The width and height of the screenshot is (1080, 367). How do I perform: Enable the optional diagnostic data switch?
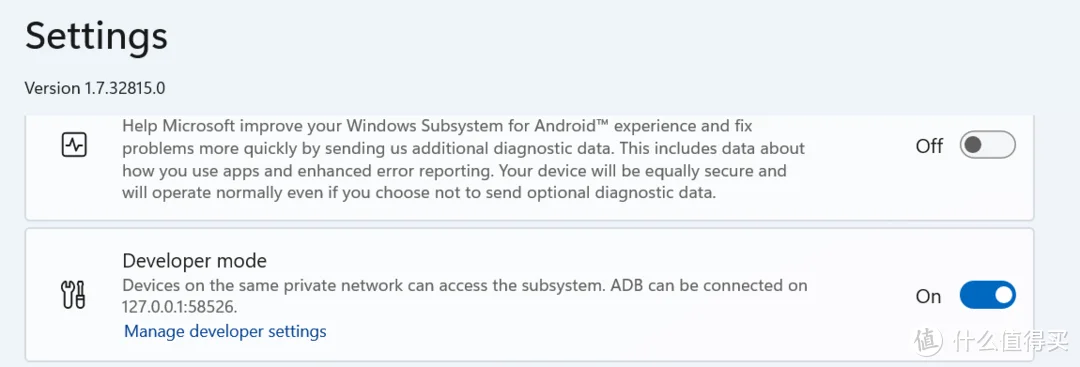pyautogui.click(x=988, y=145)
